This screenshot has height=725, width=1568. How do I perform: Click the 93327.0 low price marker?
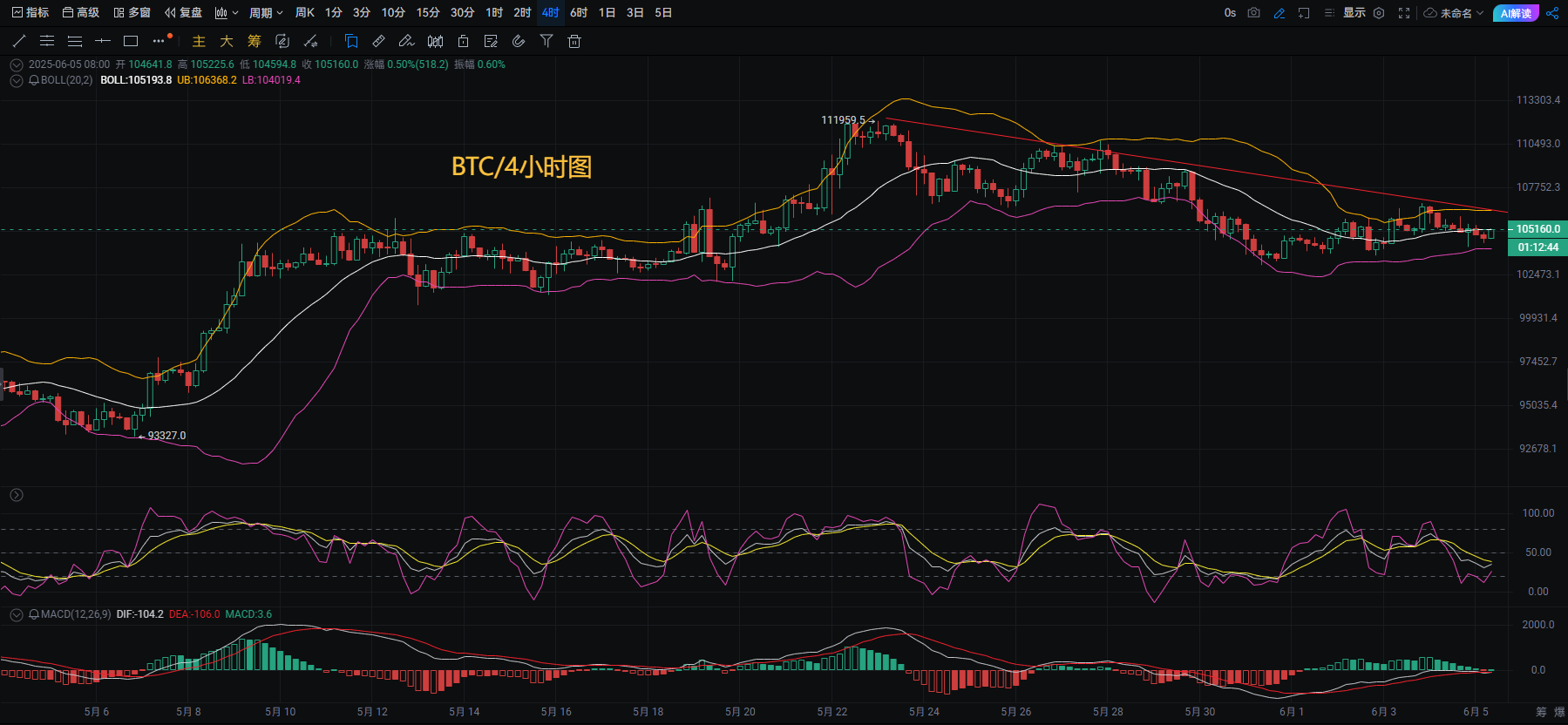tap(166, 436)
